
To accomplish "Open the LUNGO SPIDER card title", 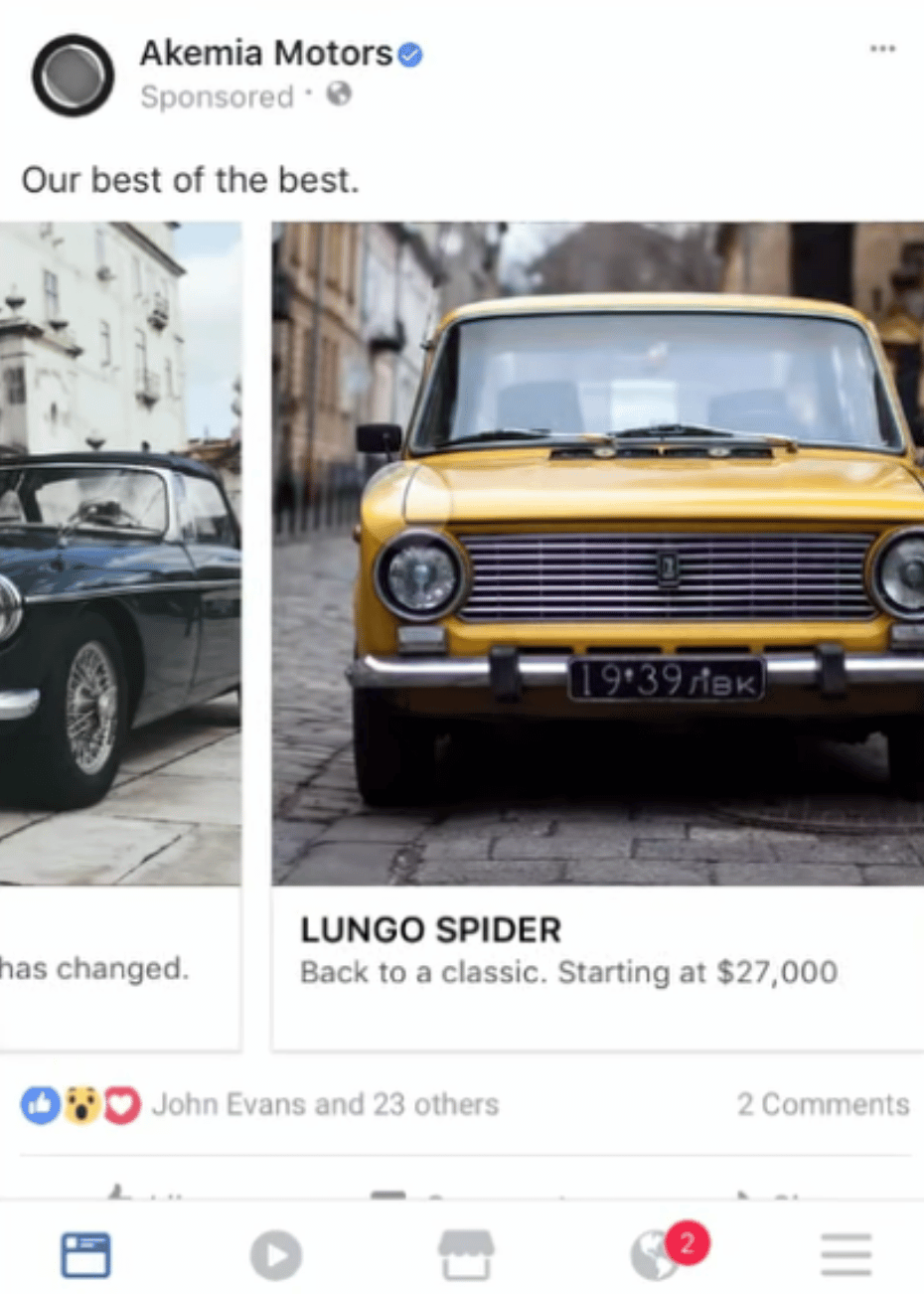I will coord(431,929).
